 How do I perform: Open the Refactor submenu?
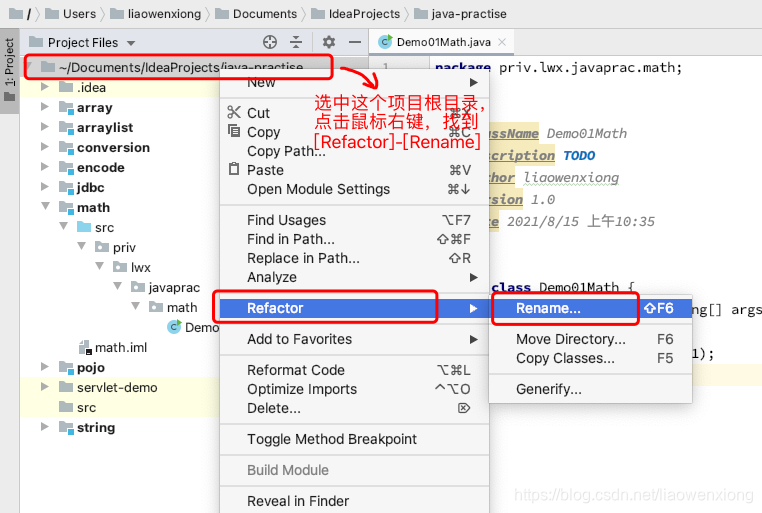(354, 308)
